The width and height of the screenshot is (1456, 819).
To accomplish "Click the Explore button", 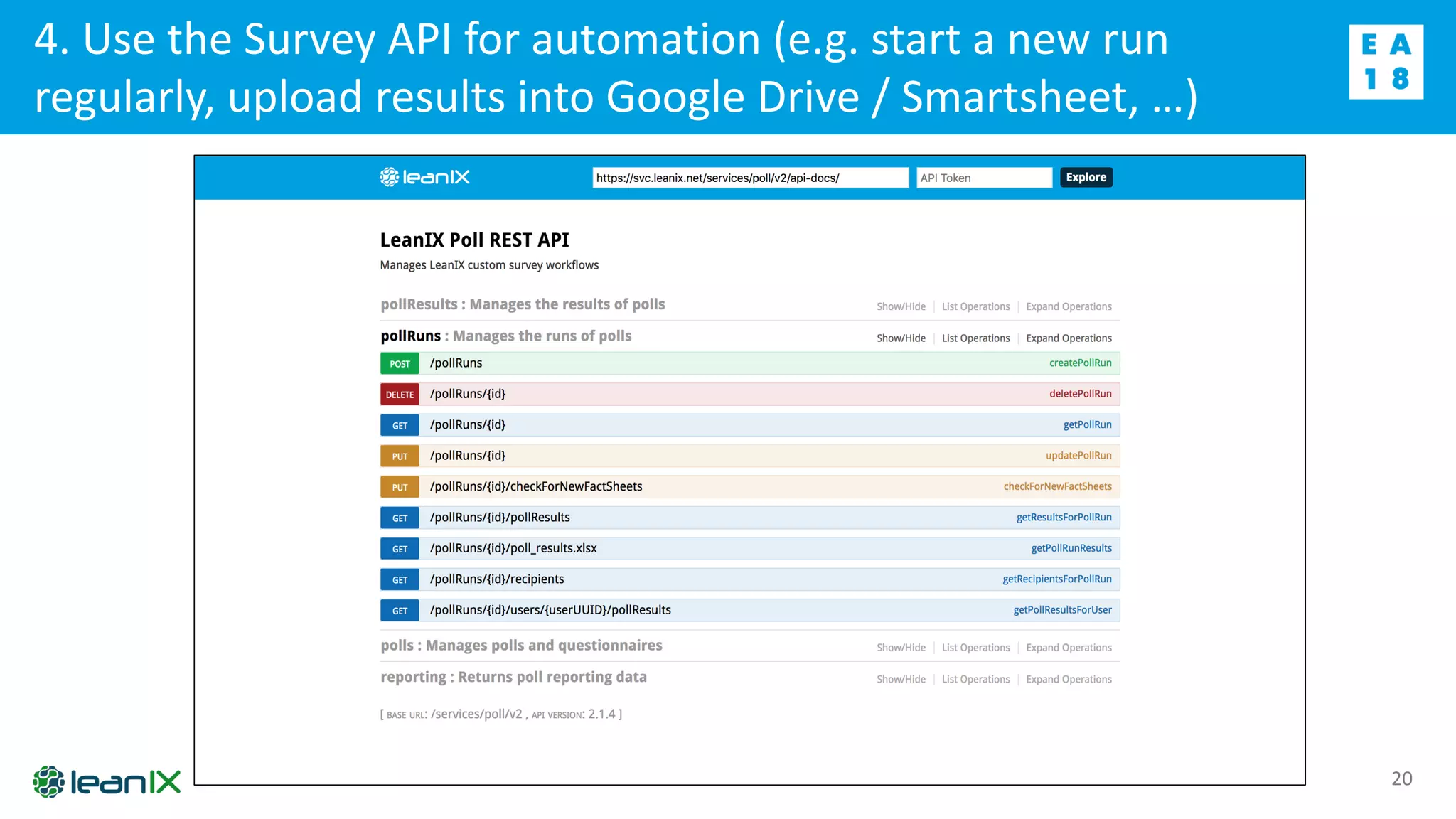I will 1086,177.
